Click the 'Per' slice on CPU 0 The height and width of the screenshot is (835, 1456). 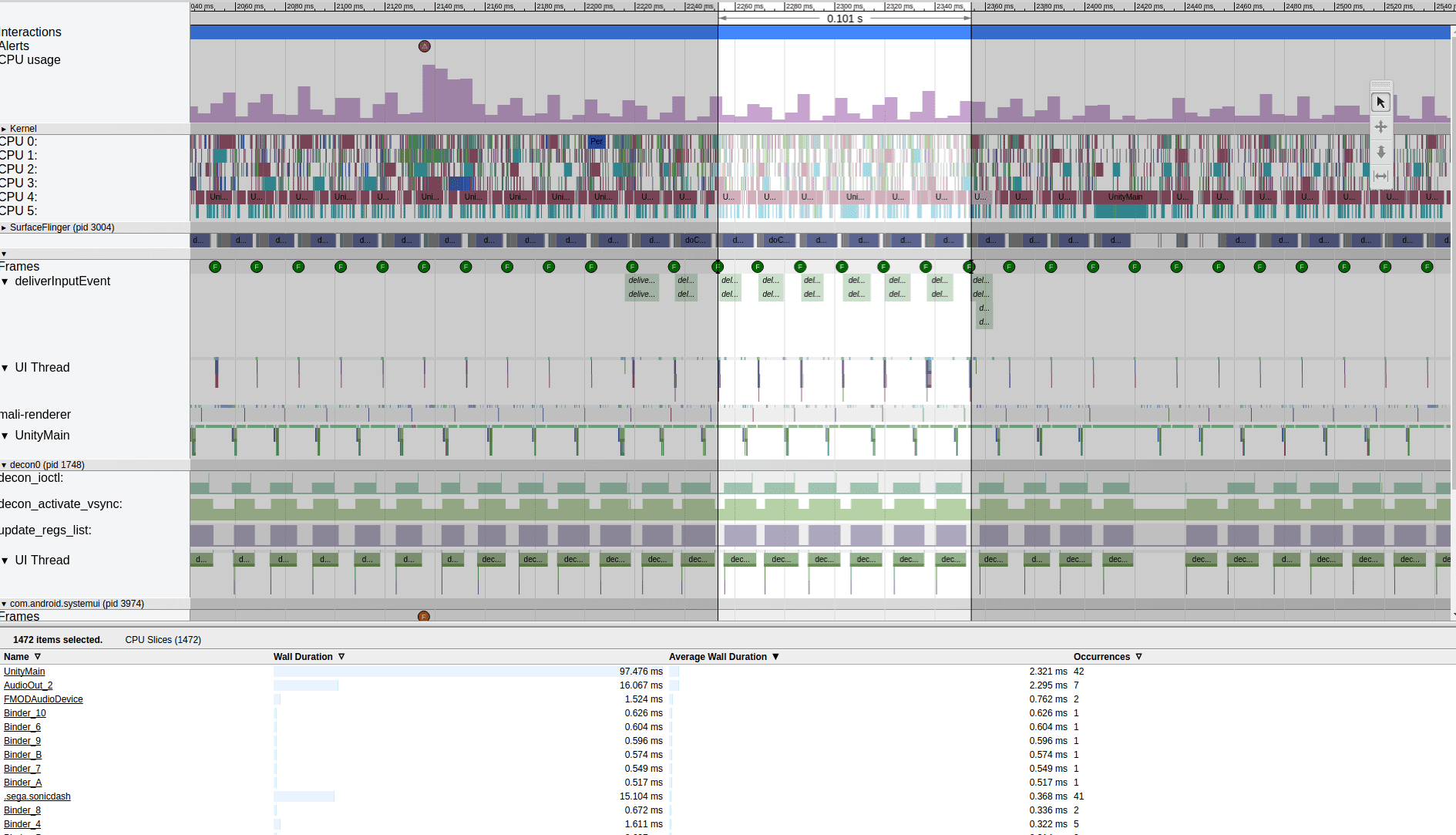pos(597,141)
